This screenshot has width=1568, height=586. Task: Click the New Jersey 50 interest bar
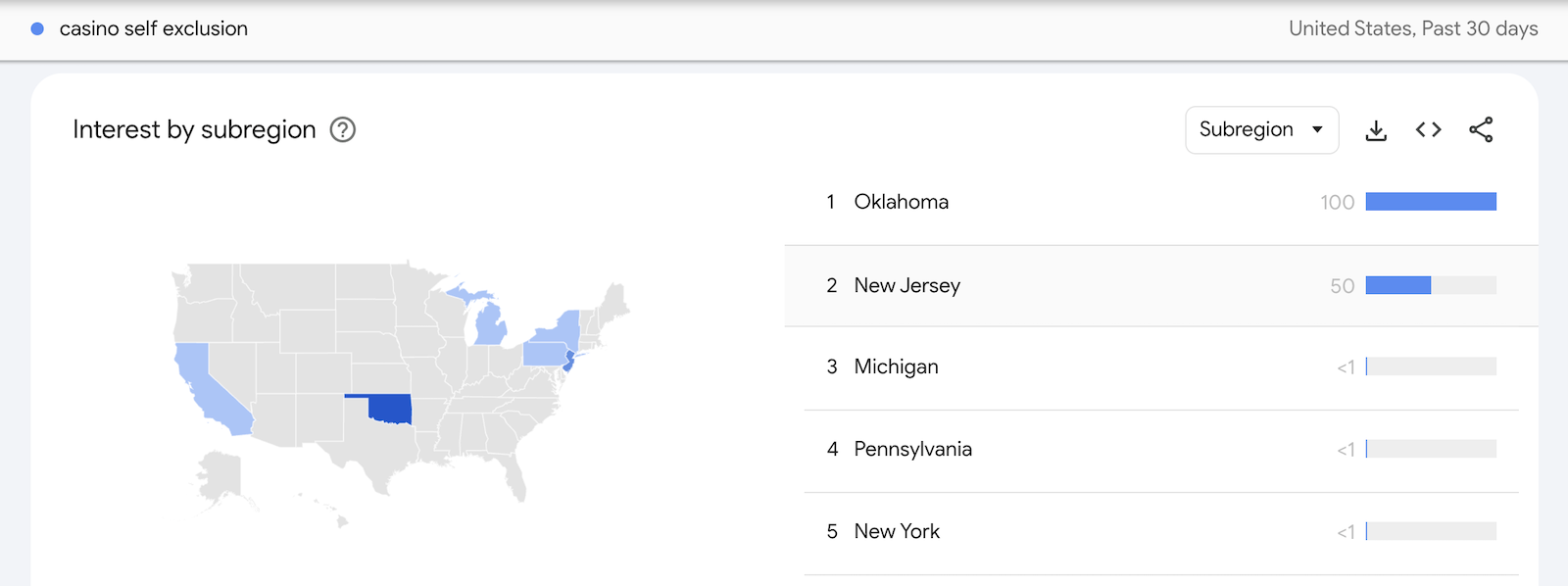pos(1397,285)
